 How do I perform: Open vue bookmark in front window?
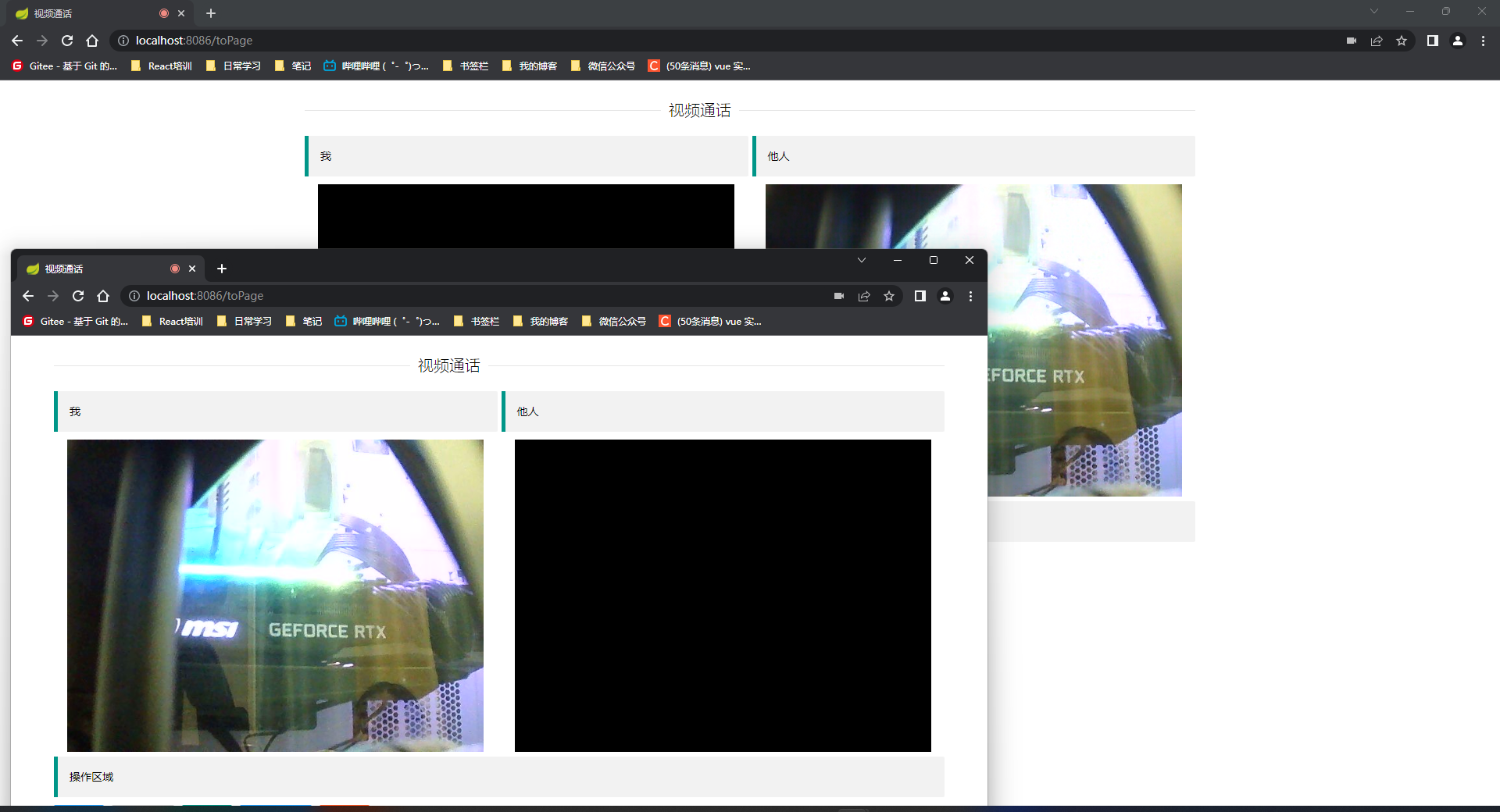710,321
